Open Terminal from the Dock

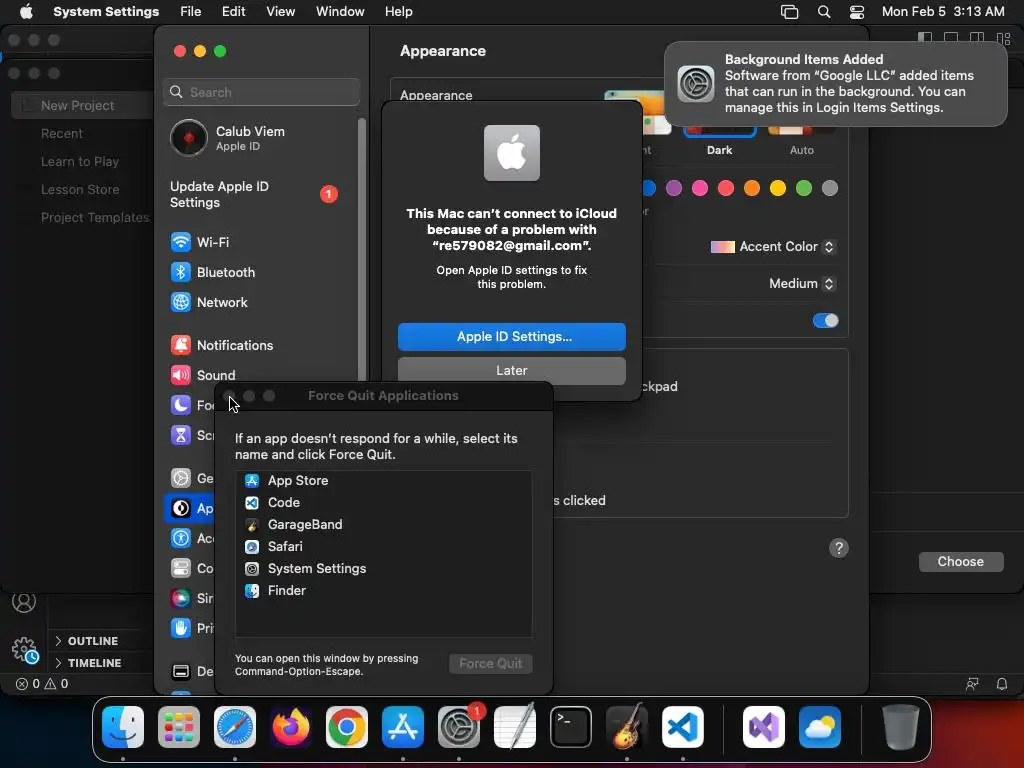[x=571, y=727]
